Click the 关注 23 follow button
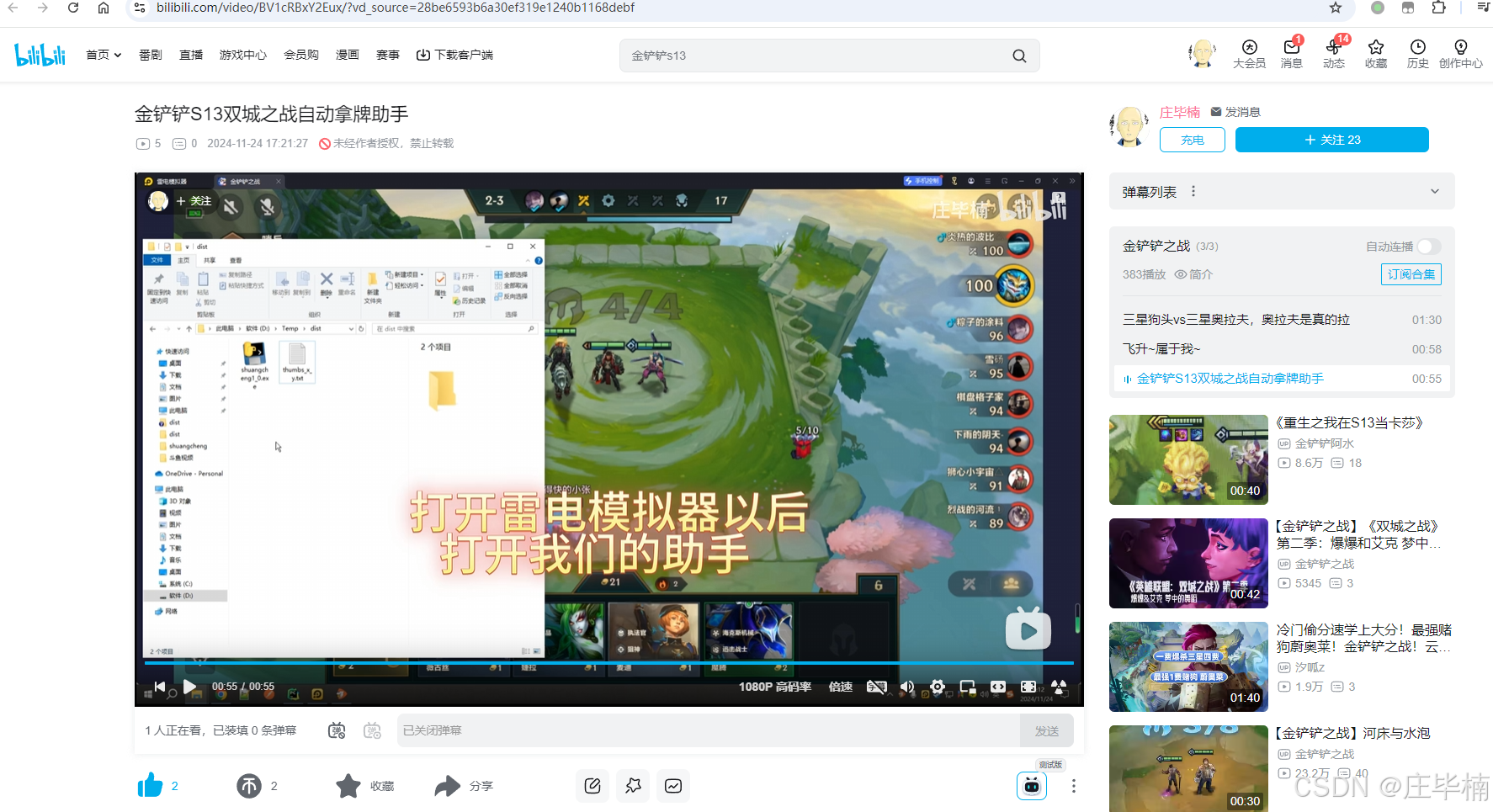 coord(1331,140)
